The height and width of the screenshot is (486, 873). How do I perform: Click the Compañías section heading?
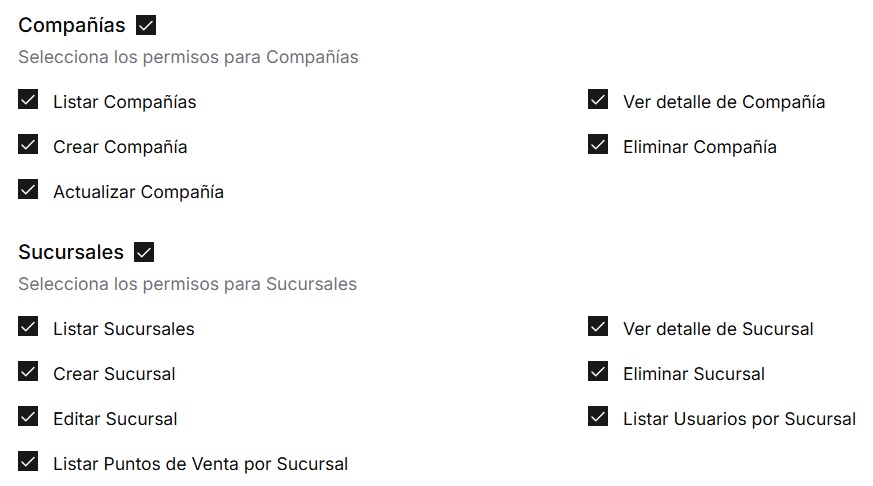tap(72, 26)
